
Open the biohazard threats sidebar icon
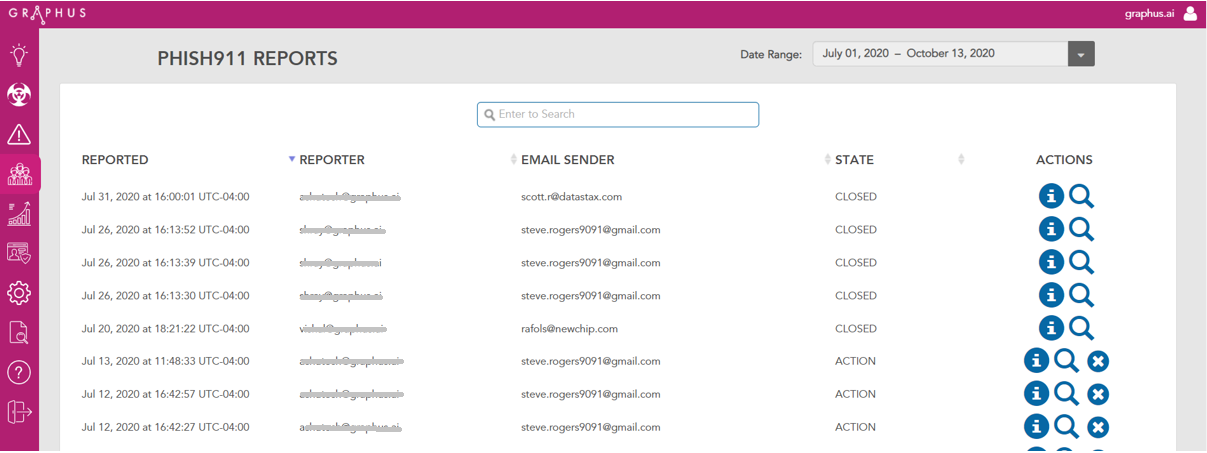point(19,94)
